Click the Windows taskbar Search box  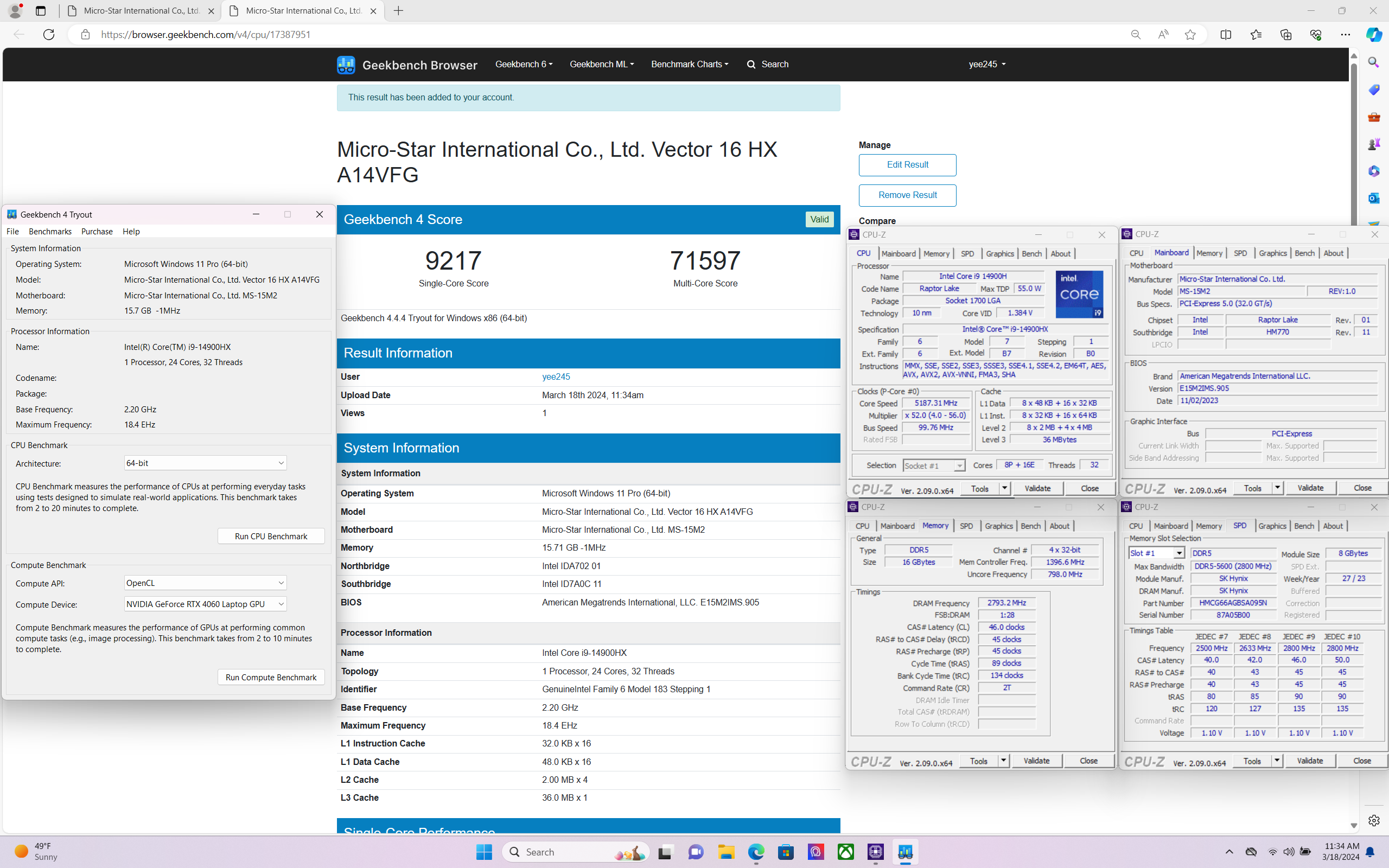[576, 852]
